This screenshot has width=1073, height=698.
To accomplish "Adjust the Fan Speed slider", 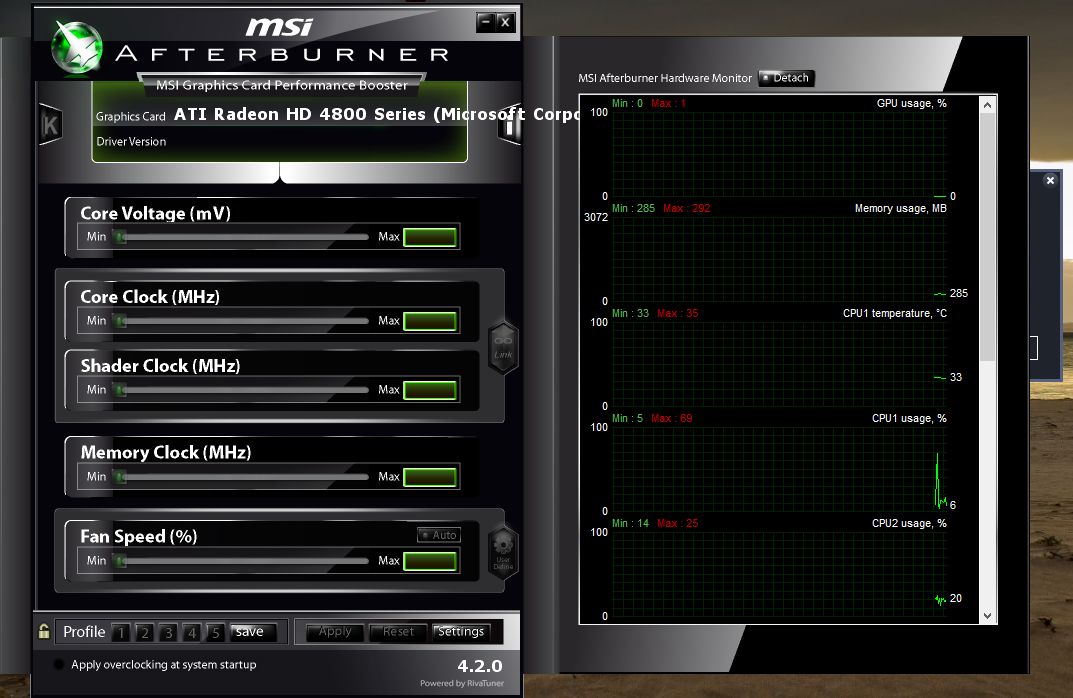I will tap(241, 561).
